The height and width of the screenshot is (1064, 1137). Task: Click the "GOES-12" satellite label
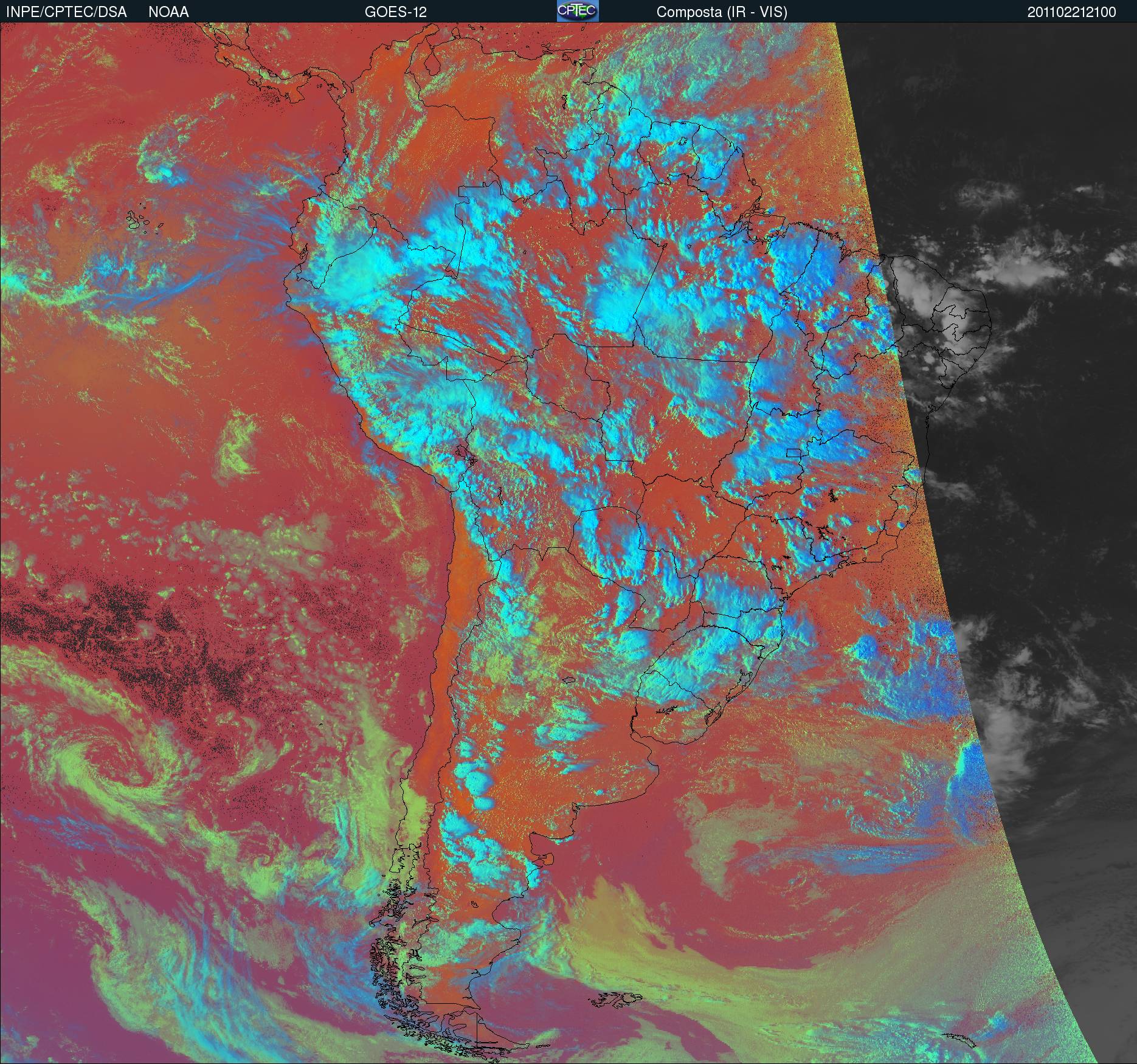click(395, 12)
